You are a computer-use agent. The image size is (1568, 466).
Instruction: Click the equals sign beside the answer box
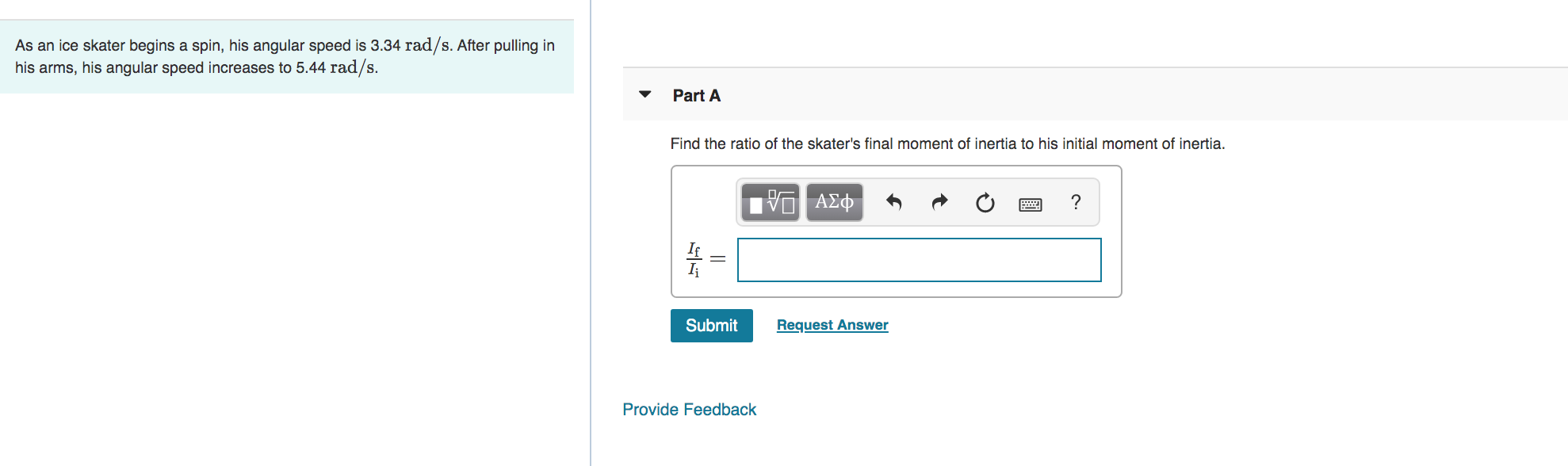coord(717,259)
